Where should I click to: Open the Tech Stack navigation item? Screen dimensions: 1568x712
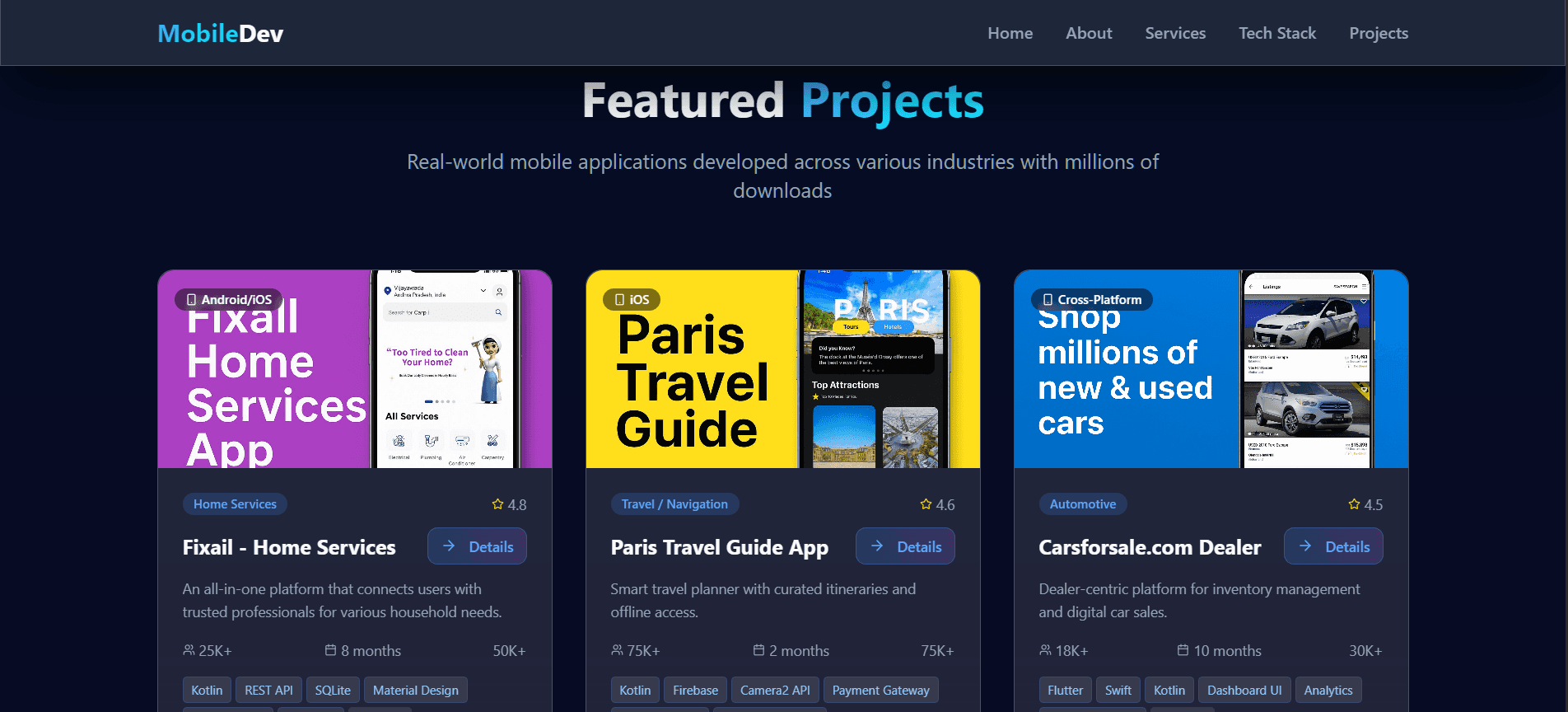pyautogui.click(x=1277, y=33)
